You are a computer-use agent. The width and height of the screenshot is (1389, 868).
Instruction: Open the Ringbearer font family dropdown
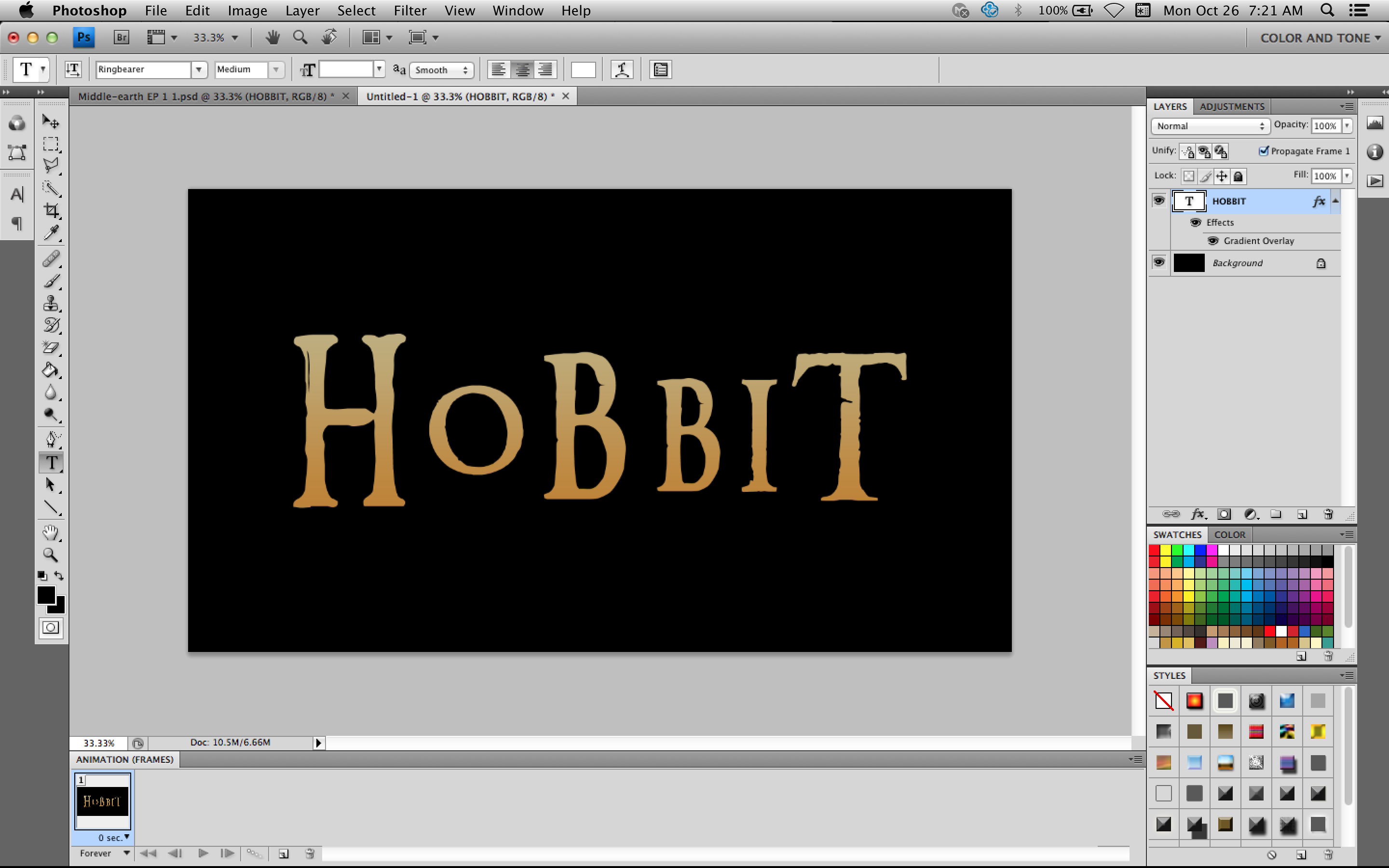click(199, 69)
